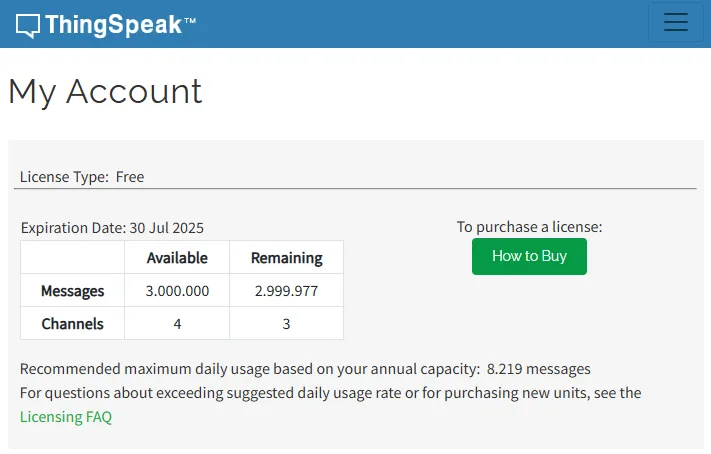
Task: Click the Free license type value
Action: [130, 177]
